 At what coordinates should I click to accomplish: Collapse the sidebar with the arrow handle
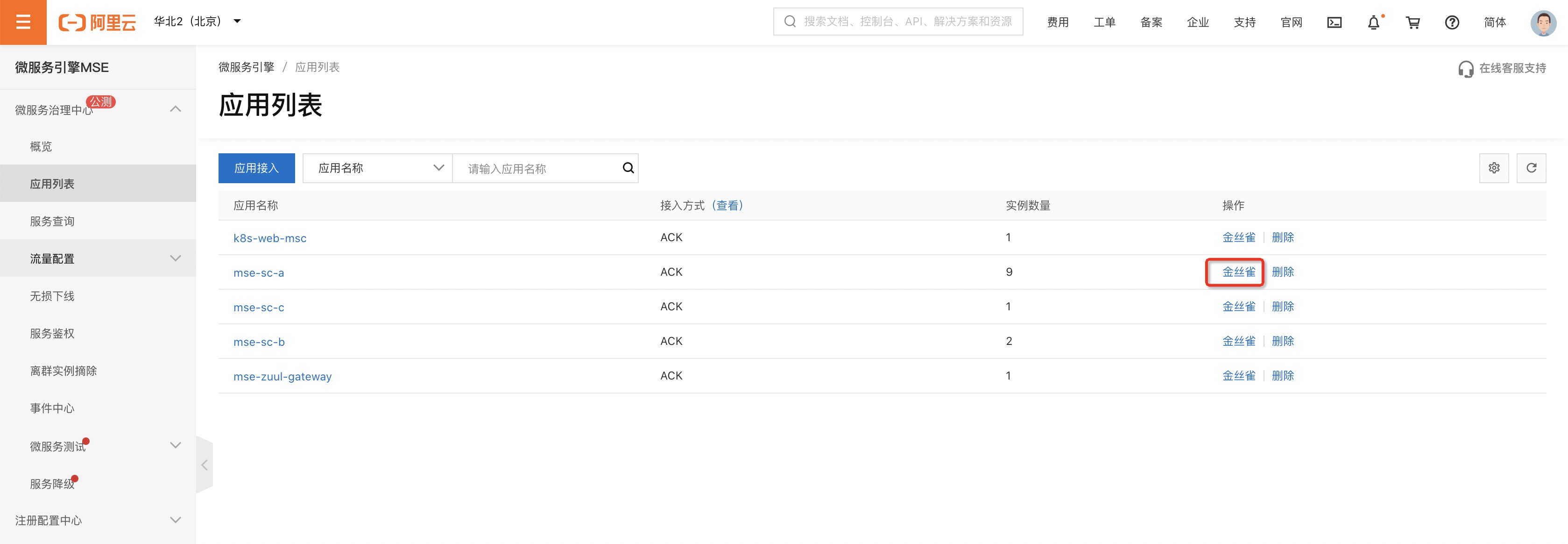click(x=205, y=465)
